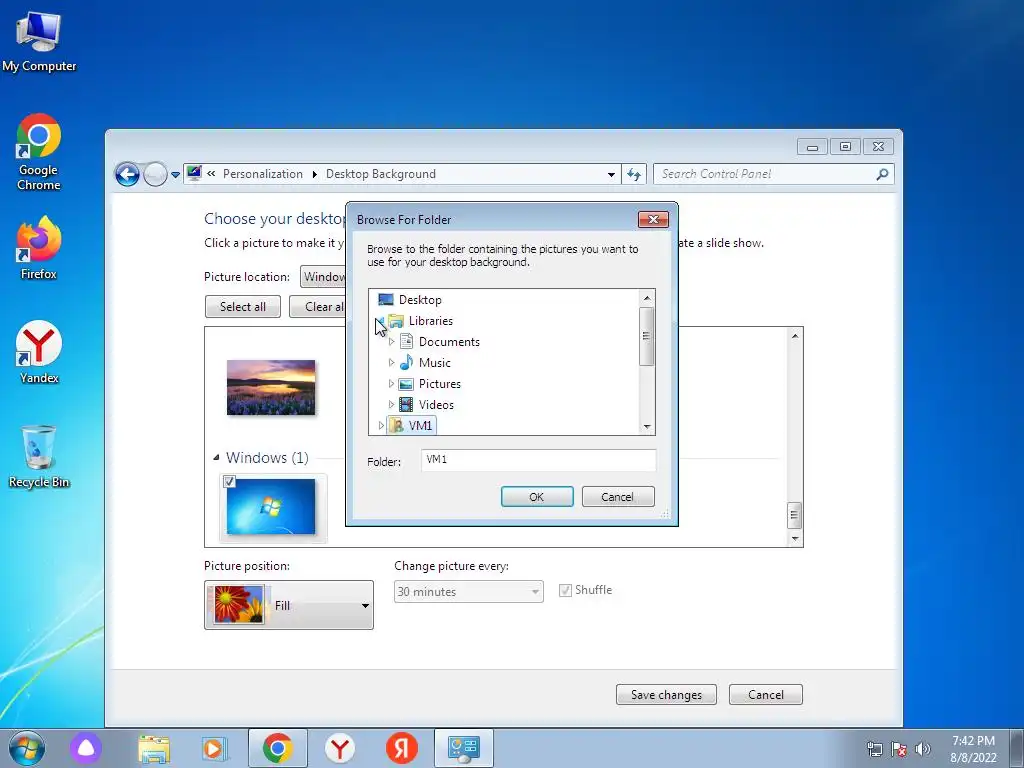Uncheck the Windows wallpaper thumbnail checkbox

tap(229, 481)
